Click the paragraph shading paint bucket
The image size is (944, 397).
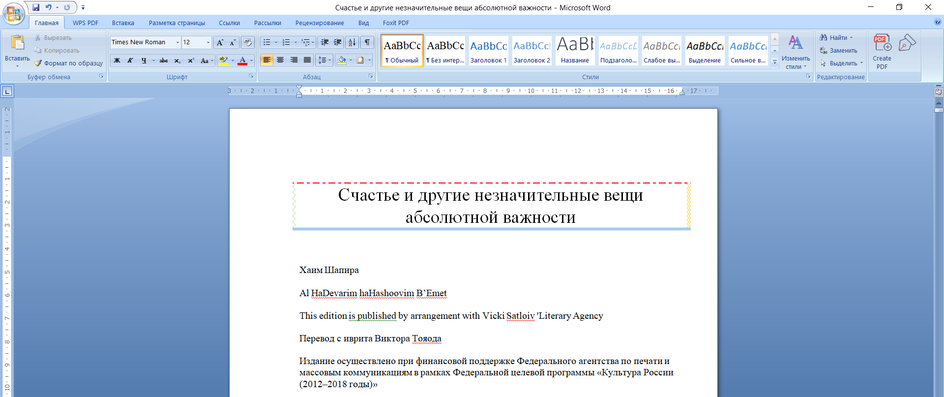click(341, 60)
